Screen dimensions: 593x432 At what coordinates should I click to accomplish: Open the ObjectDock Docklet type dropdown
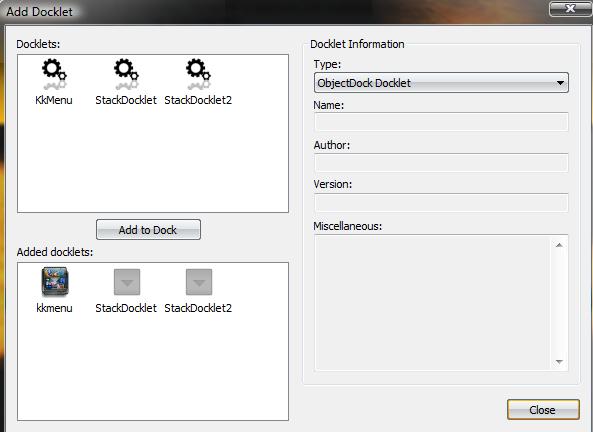pos(441,83)
